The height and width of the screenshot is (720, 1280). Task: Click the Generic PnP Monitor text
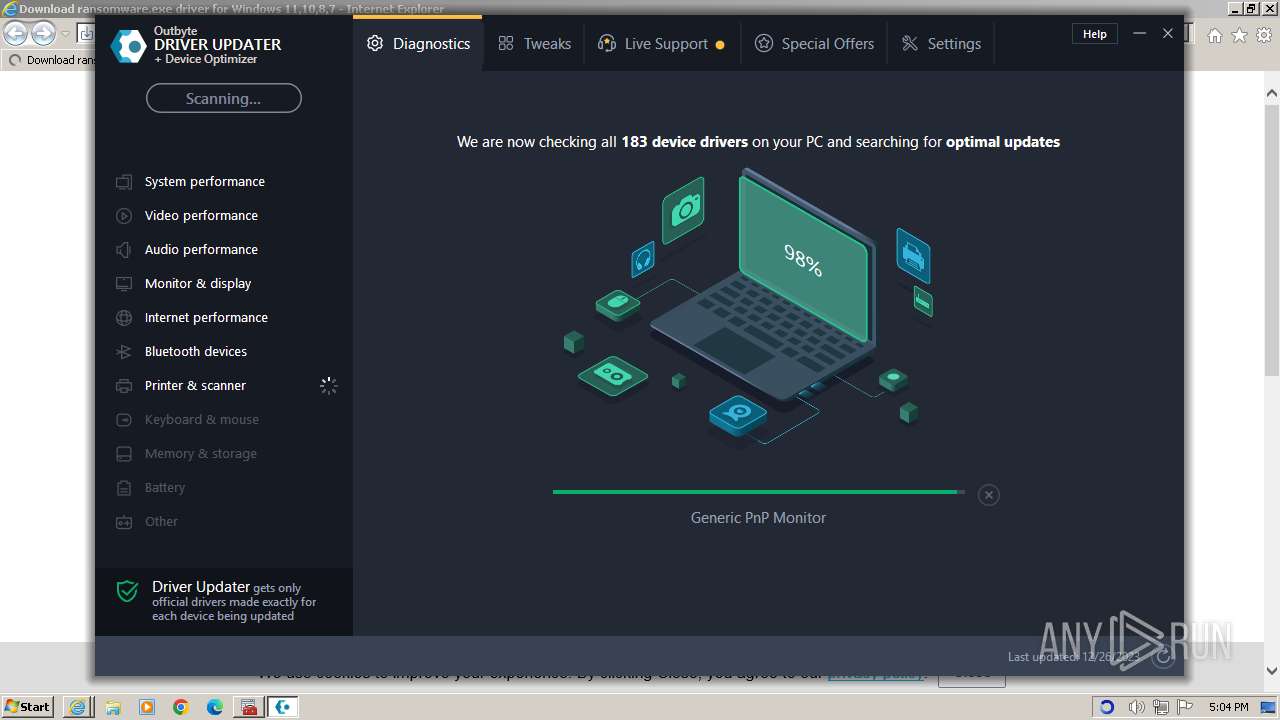pyautogui.click(x=758, y=518)
